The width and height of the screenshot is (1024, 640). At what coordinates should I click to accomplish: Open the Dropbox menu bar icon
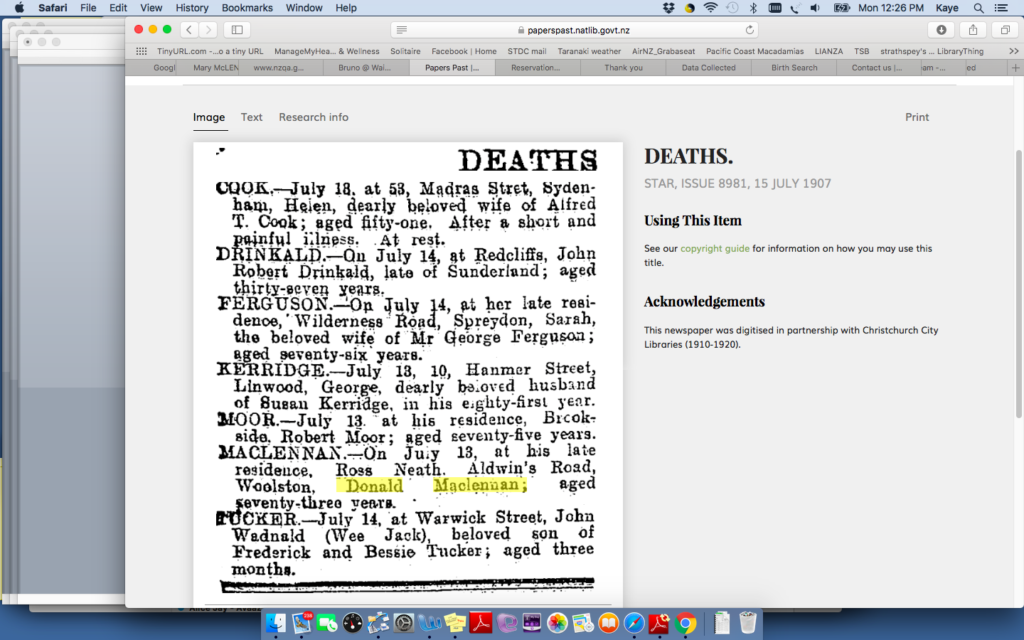coord(668,8)
